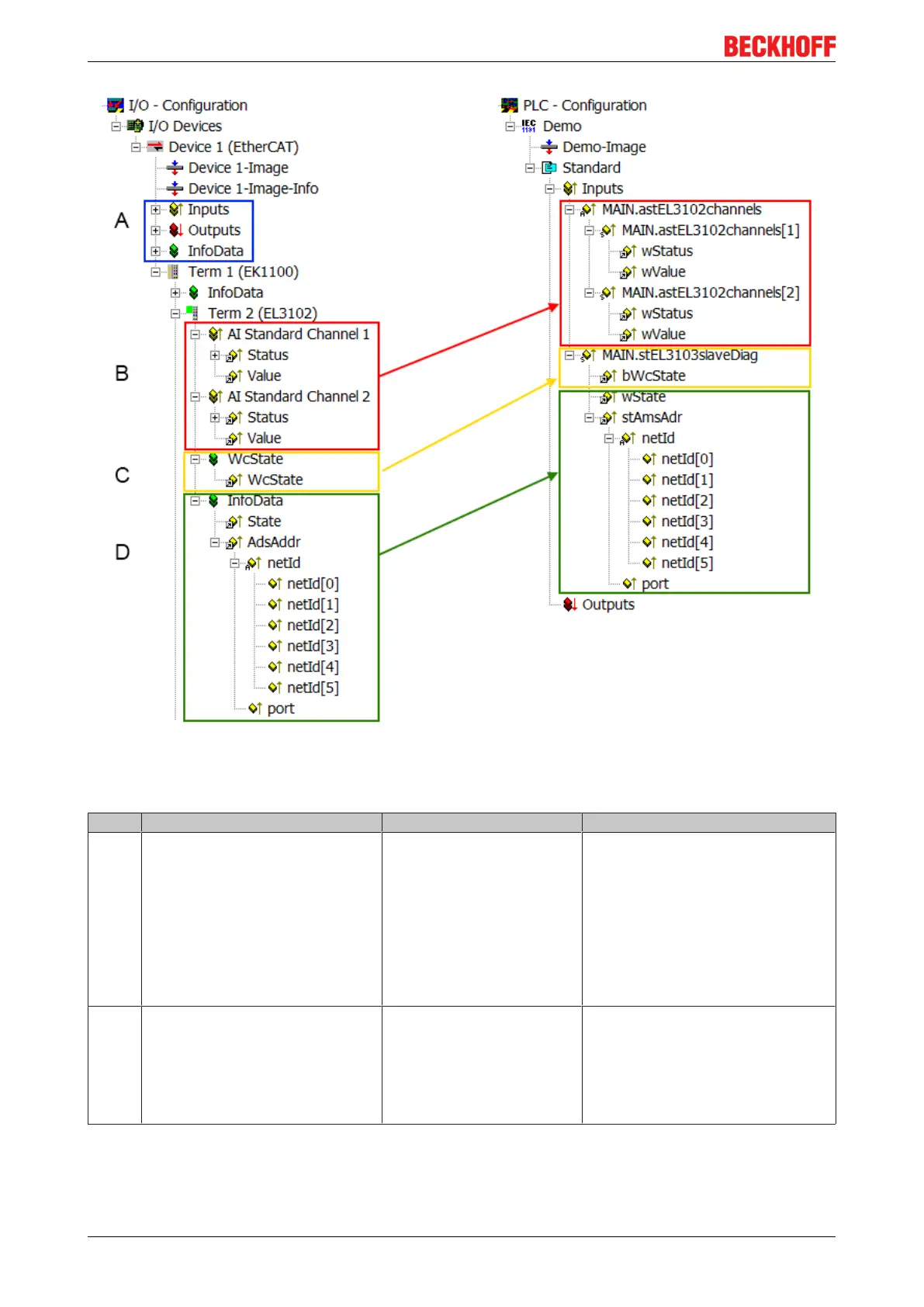Select netId[0] in the I/O tree
The height and width of the screenshot is (1307, 924).
(313, 584)
